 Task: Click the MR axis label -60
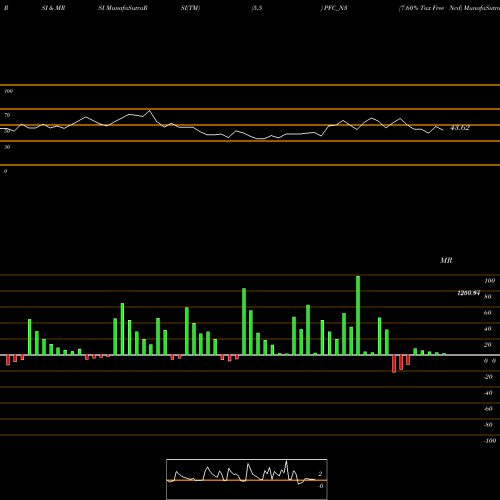coord(488,409)
